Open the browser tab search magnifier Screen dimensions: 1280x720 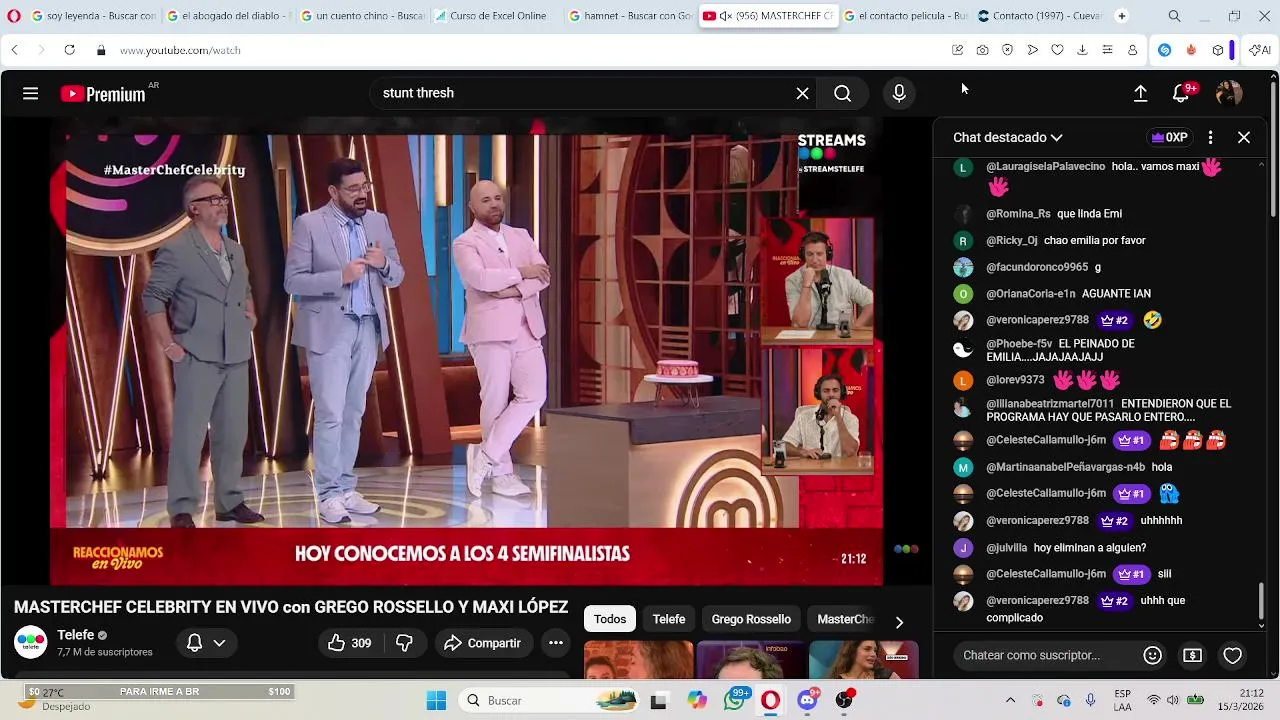pos(1174,16)
